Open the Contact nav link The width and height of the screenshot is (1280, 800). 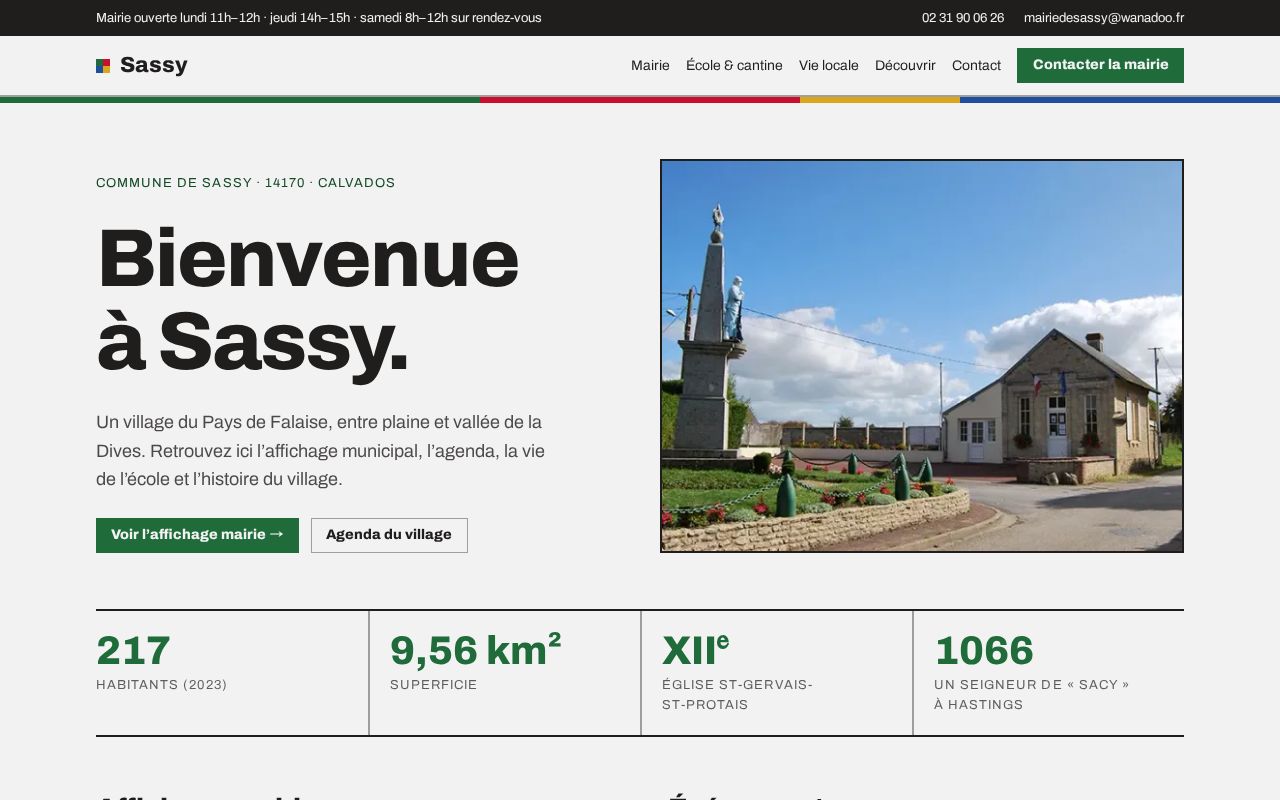[976, 65]
